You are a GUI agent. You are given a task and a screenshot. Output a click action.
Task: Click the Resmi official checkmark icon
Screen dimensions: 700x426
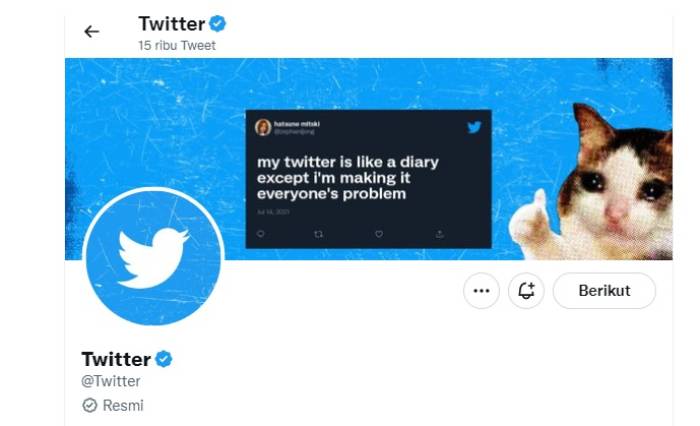point(90,405)
